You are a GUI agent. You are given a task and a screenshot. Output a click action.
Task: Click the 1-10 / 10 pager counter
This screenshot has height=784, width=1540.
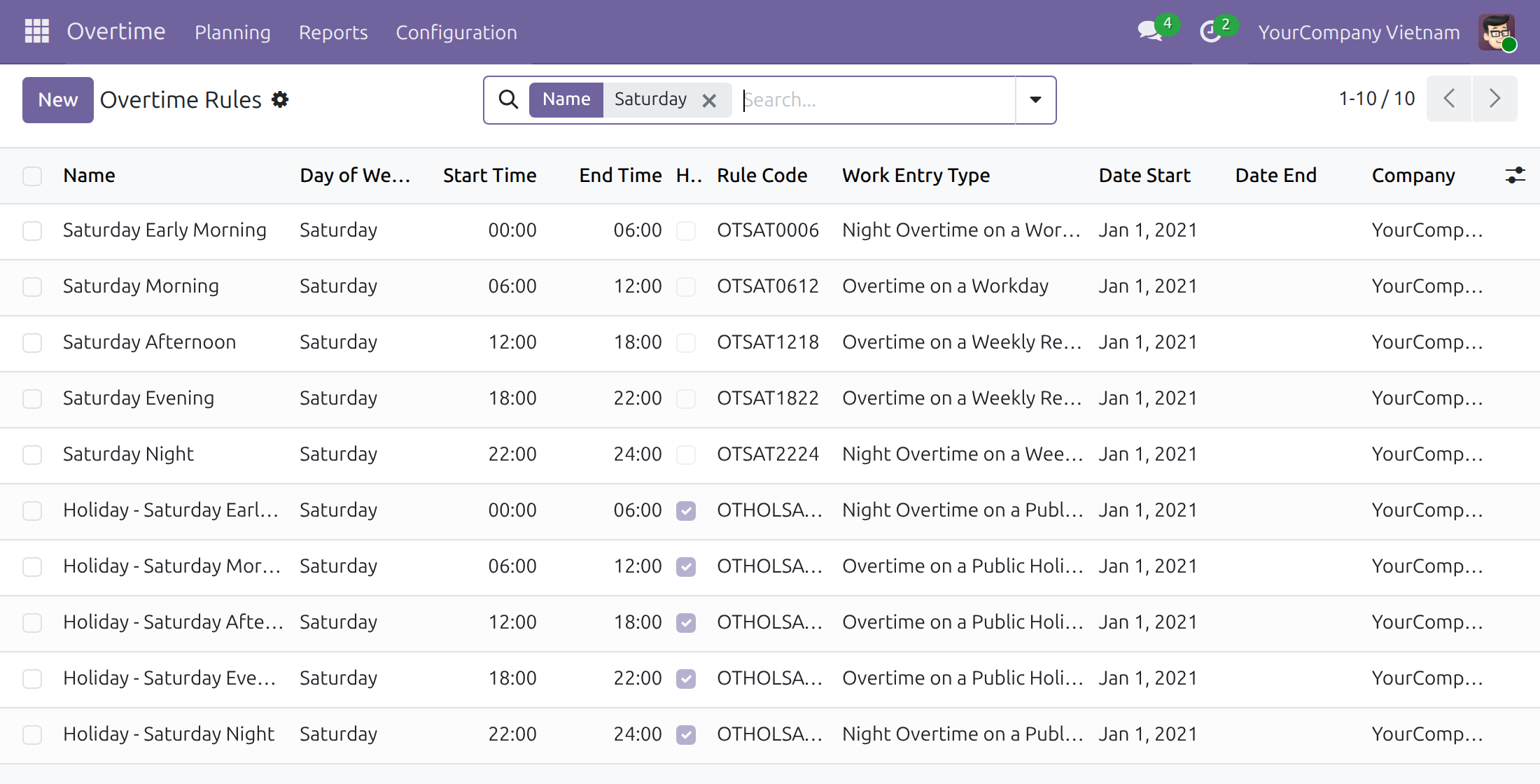click(1376, 99)
